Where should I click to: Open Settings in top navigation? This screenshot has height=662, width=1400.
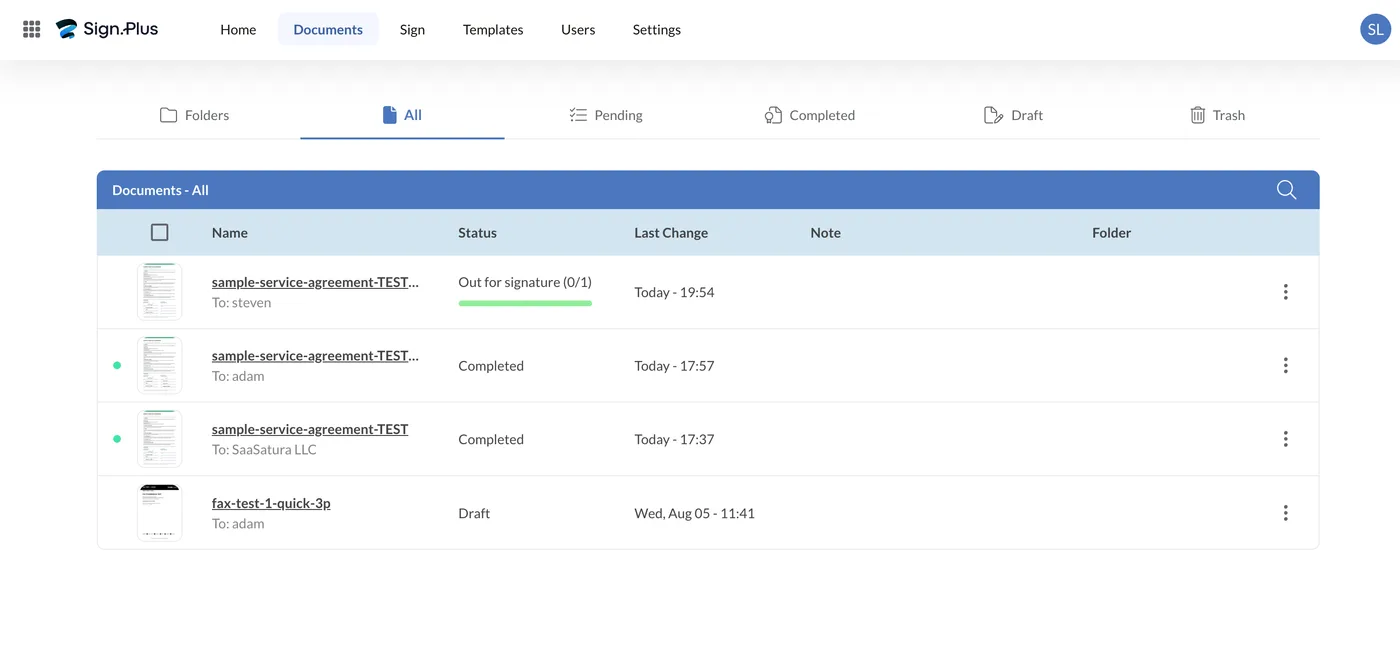657,29
